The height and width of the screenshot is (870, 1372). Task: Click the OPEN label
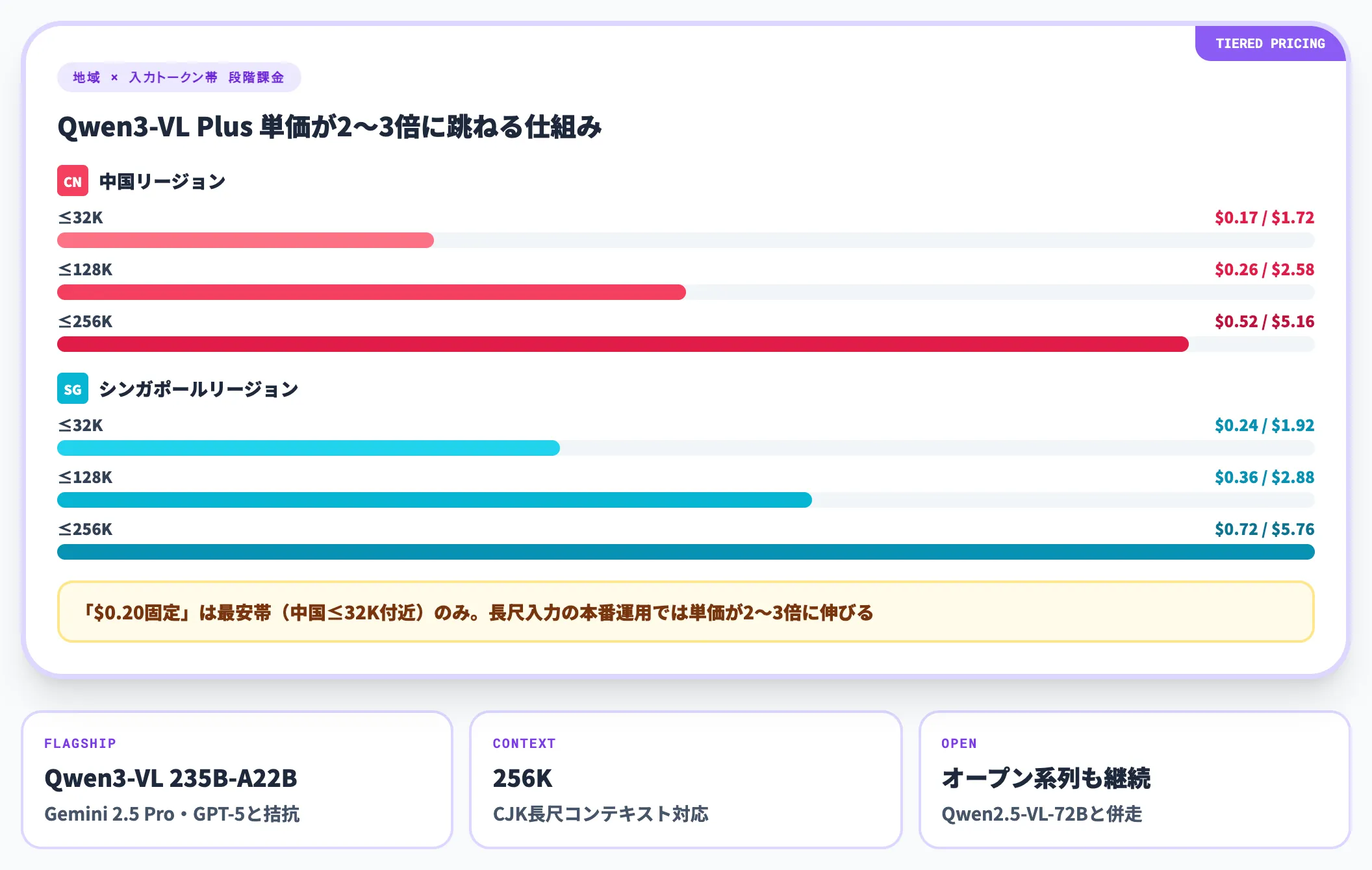click(x=959, y=743)
